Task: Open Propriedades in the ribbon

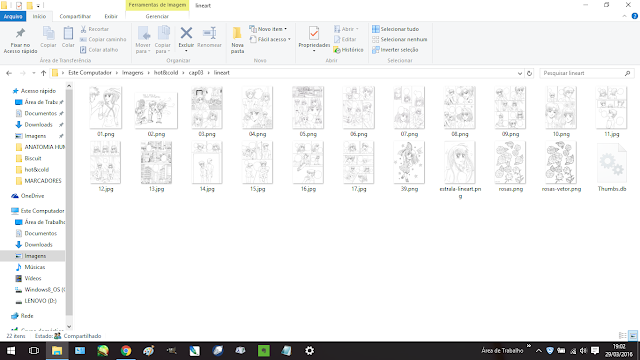Action: [x=314, y=38]
